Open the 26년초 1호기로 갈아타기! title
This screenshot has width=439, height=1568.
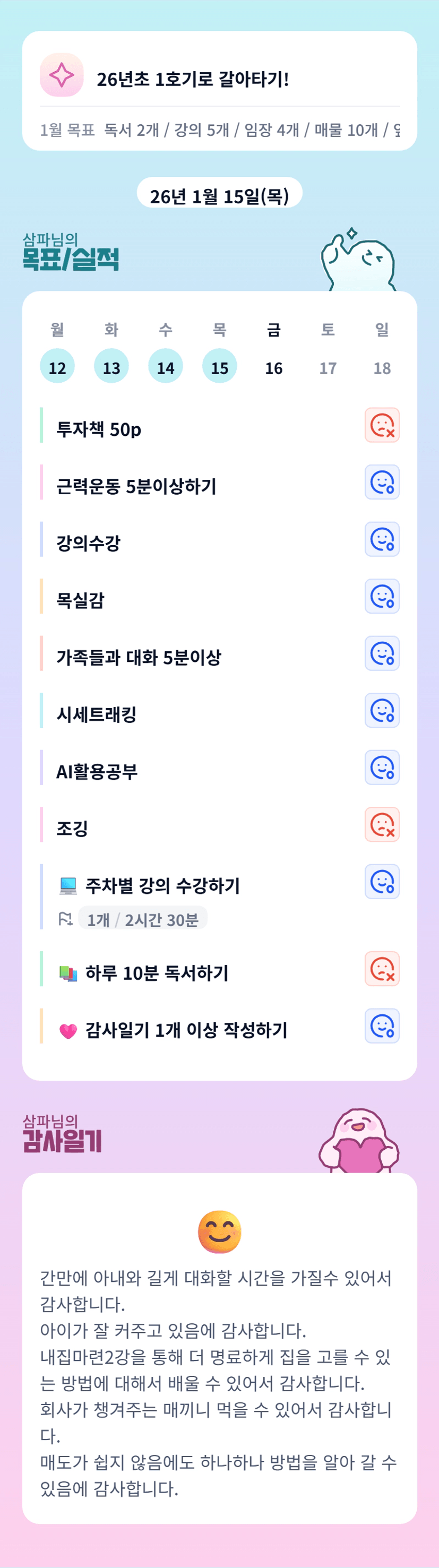pos(192,79)
